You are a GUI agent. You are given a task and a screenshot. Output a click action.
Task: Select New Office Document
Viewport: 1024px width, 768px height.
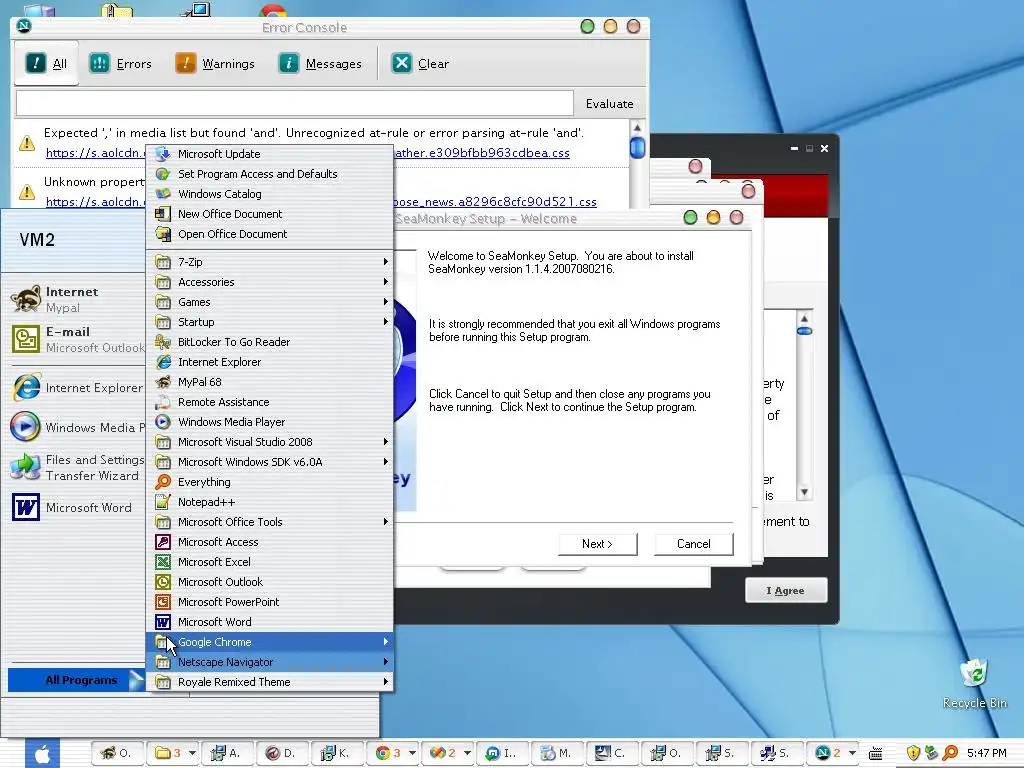(270, 214)
